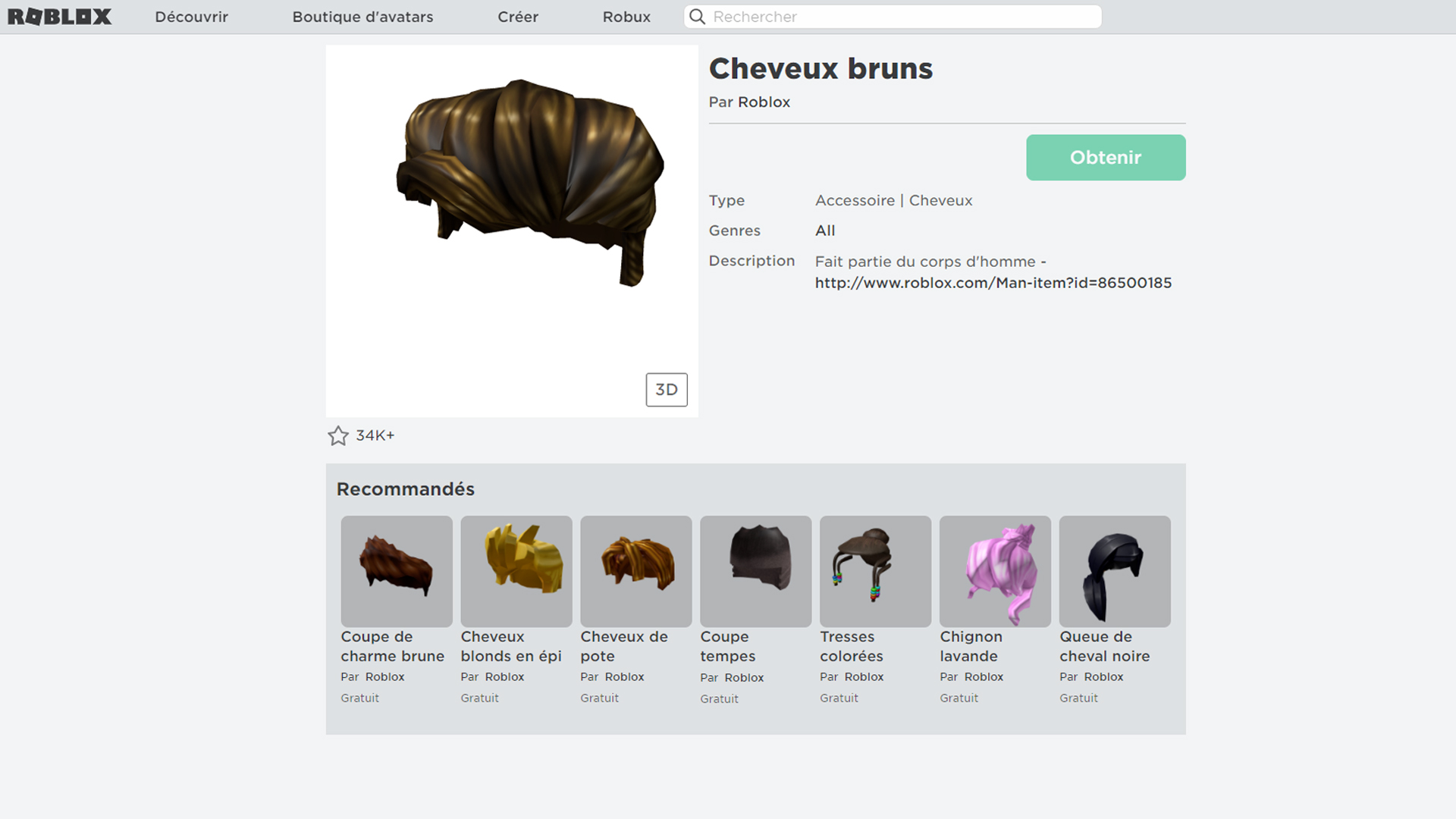The width and height of the screenshot is (1456, 819).
Task: Open Cheveux blonds en épi thumbnail
Action: coord(516,572)
